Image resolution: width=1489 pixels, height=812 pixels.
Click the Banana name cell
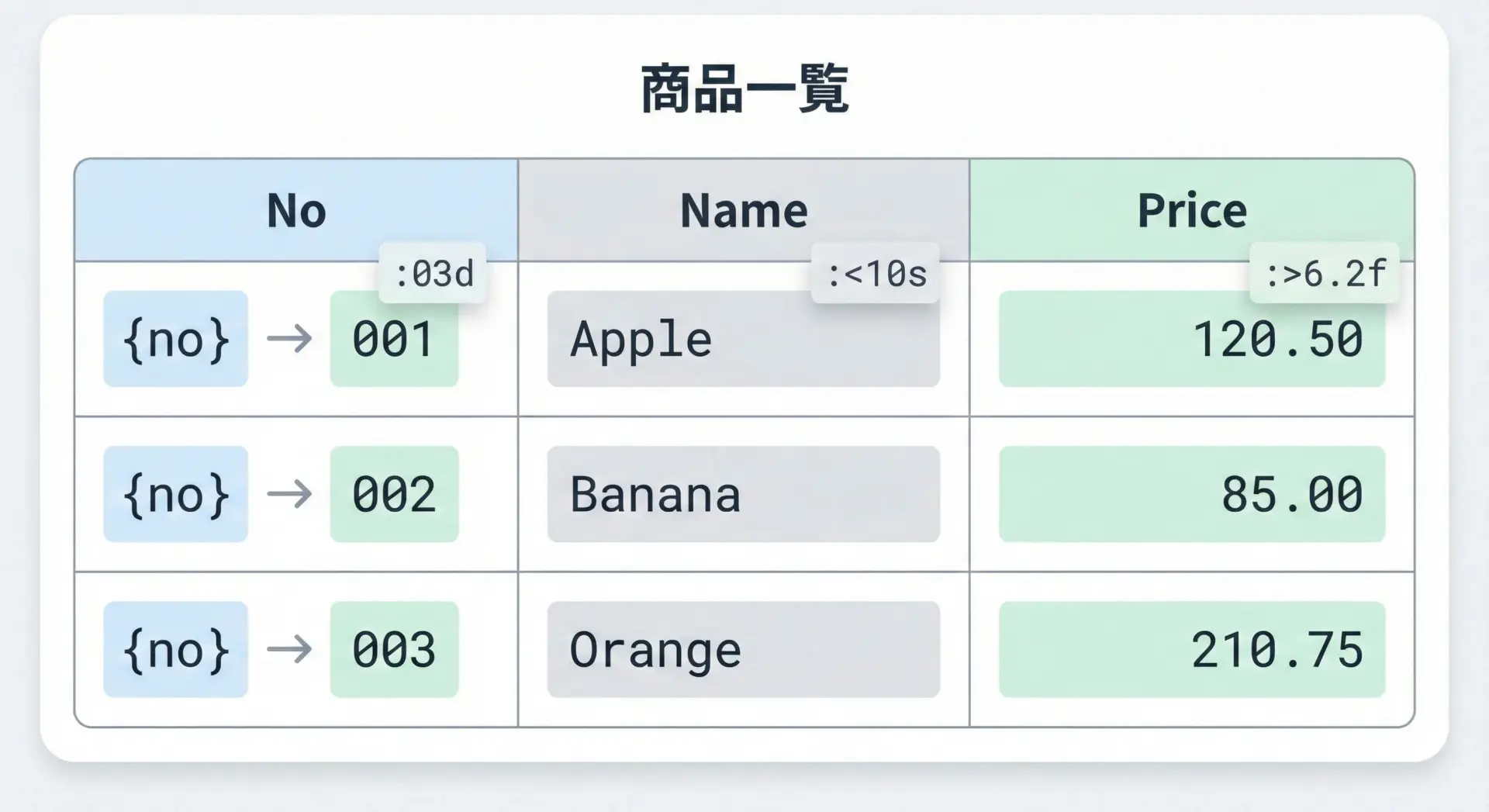pyautogui.click(x=743, y=494)
